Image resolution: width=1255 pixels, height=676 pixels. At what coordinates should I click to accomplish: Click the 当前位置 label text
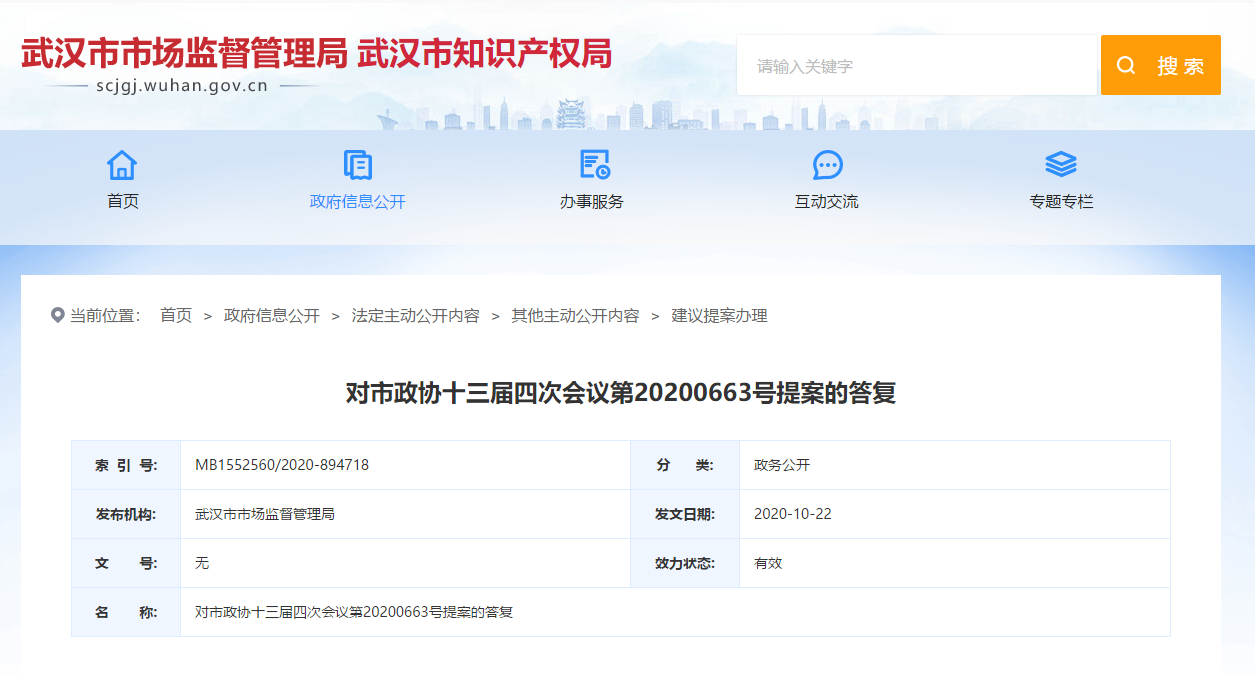coord(105,316)
